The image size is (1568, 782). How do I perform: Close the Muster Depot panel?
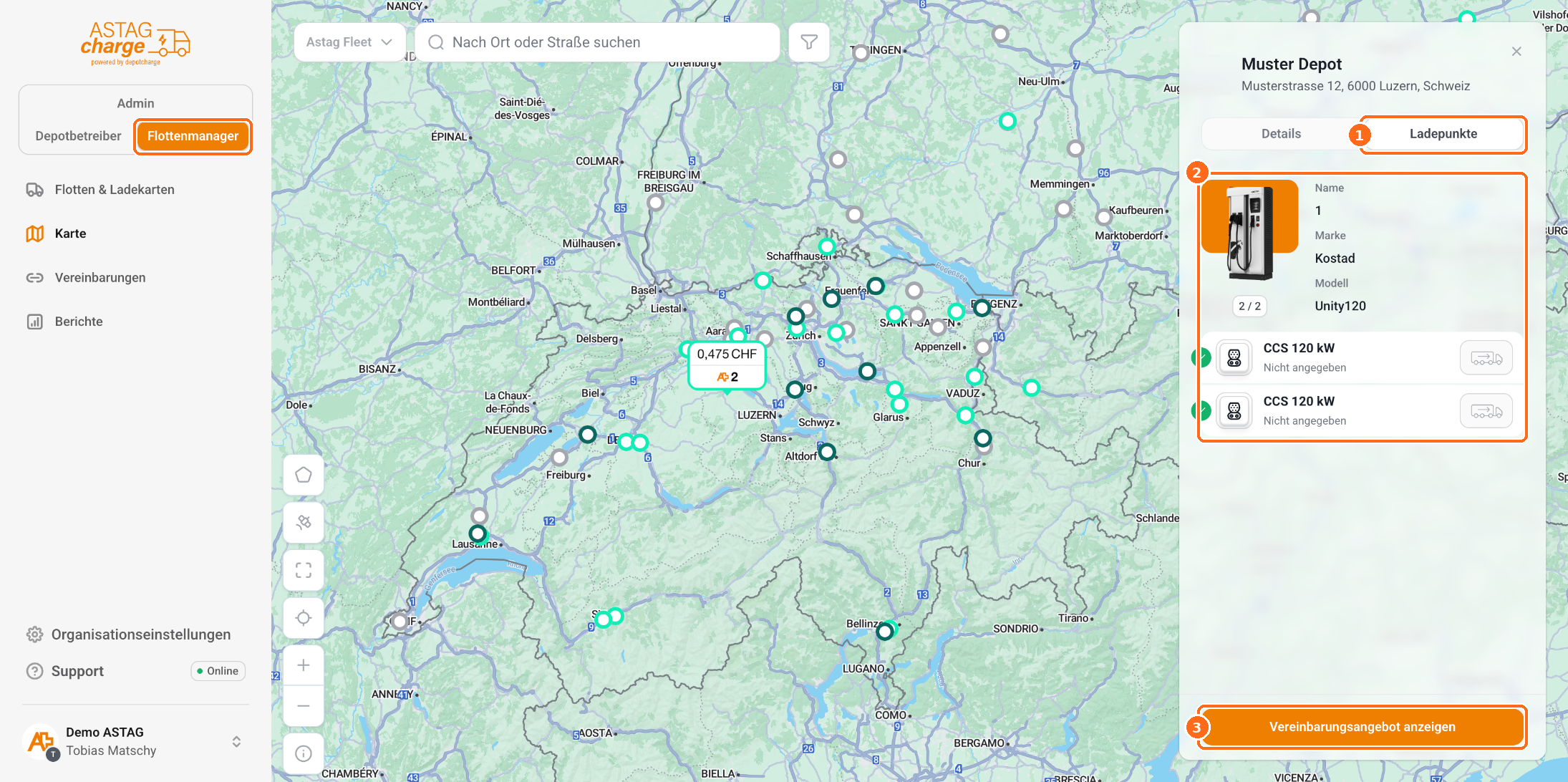click(x=1516, y=52)
